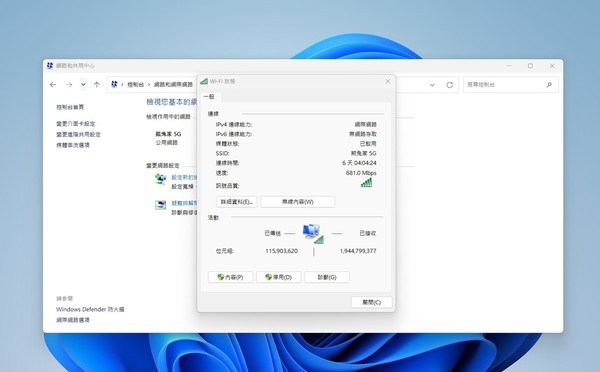
Task: Click the network icon in the address bar
Action: point(114,84)
